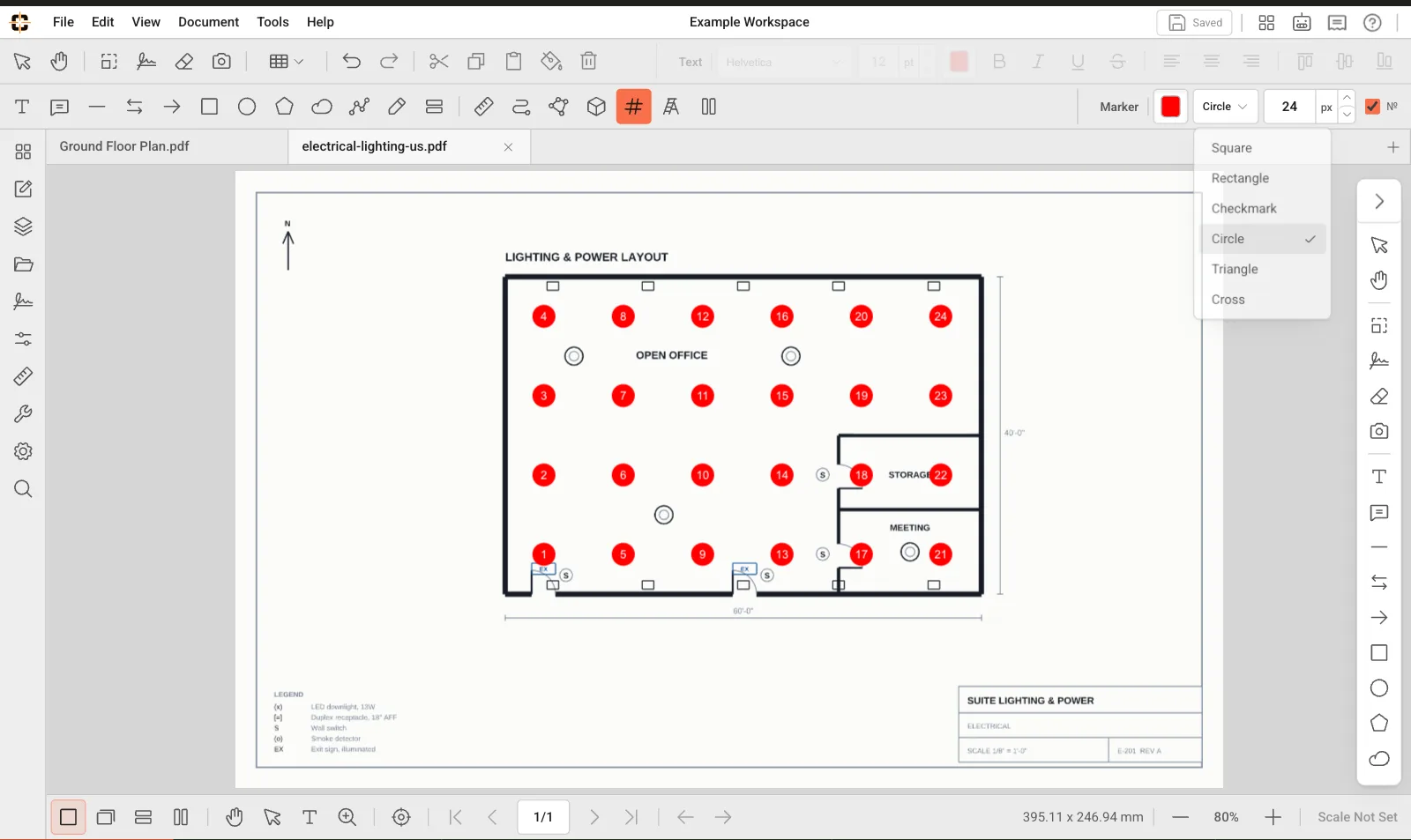This screenshot has width=1411, height=840.
Task: Expand the table grid dropdown in toolbar
Action: point(287,62)
